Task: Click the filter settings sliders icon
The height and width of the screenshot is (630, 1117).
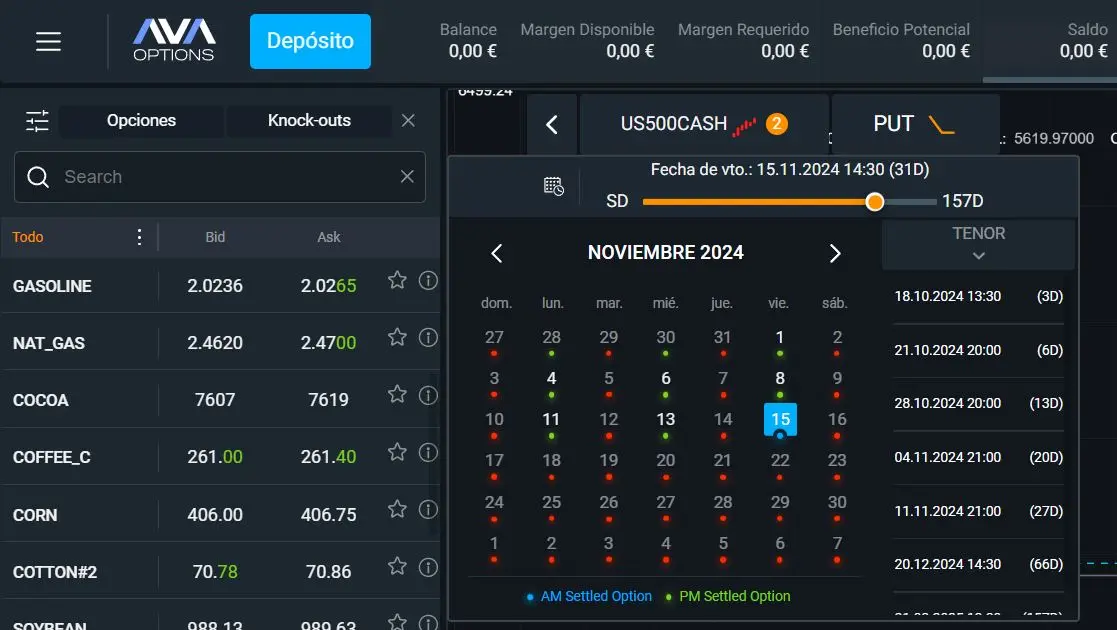Action: (x=37, y=121)
